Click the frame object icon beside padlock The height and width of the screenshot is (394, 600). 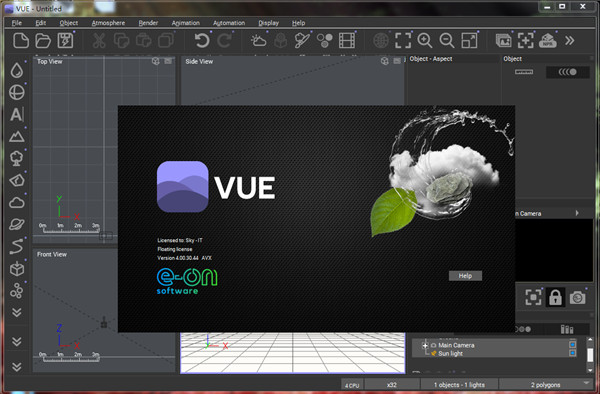click(533, 297)
